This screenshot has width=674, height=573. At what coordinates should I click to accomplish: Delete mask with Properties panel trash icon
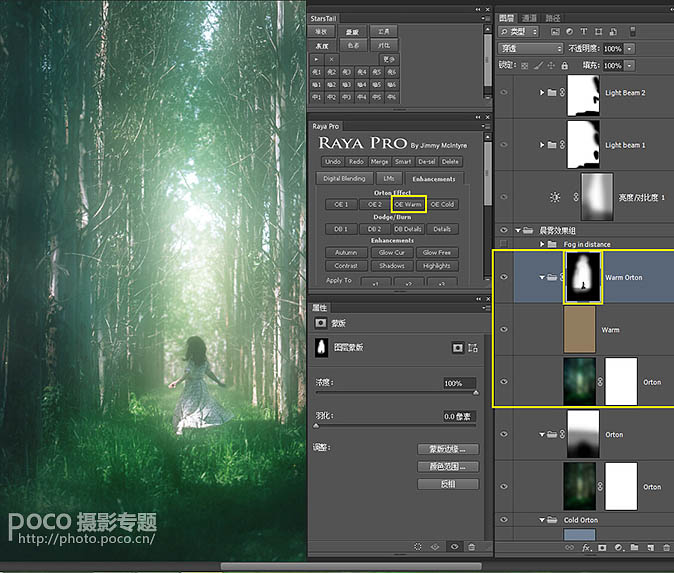(x=472, y=547)
